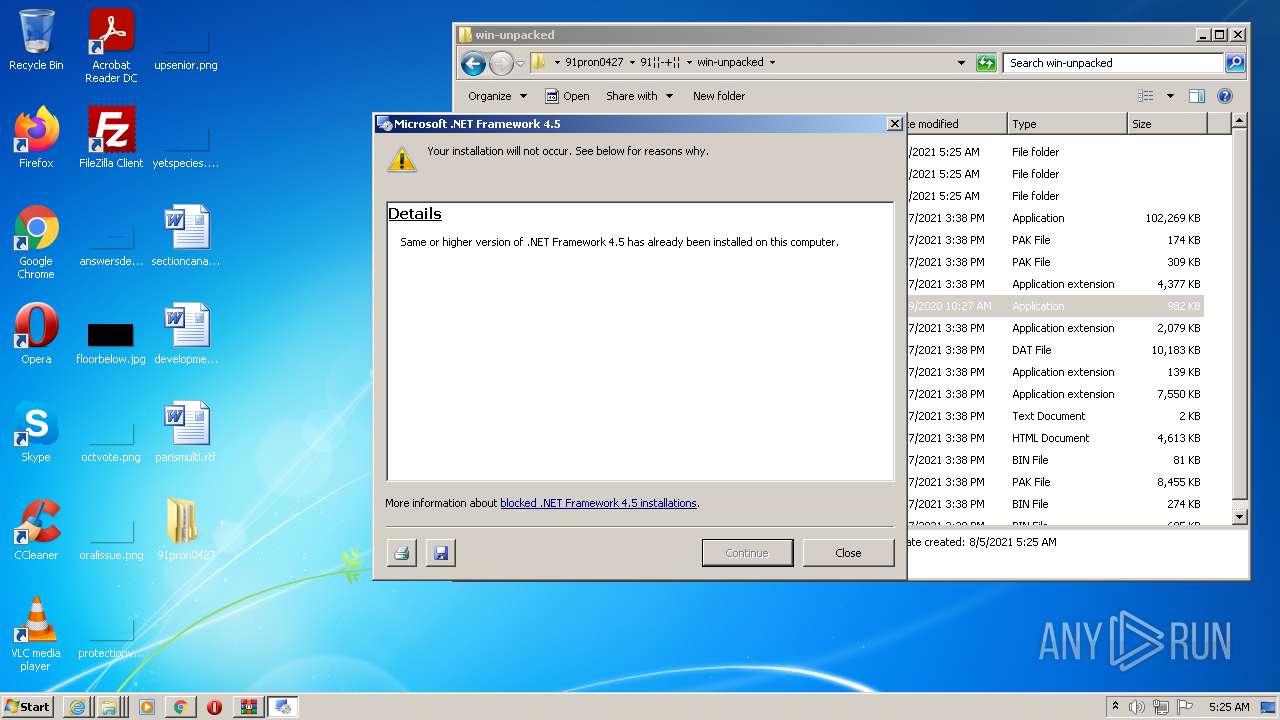Screen dimensions: 1280x720
Task: Click the 91pron0427 breadcrumb in address bar
Action: (x=594, y=62)
